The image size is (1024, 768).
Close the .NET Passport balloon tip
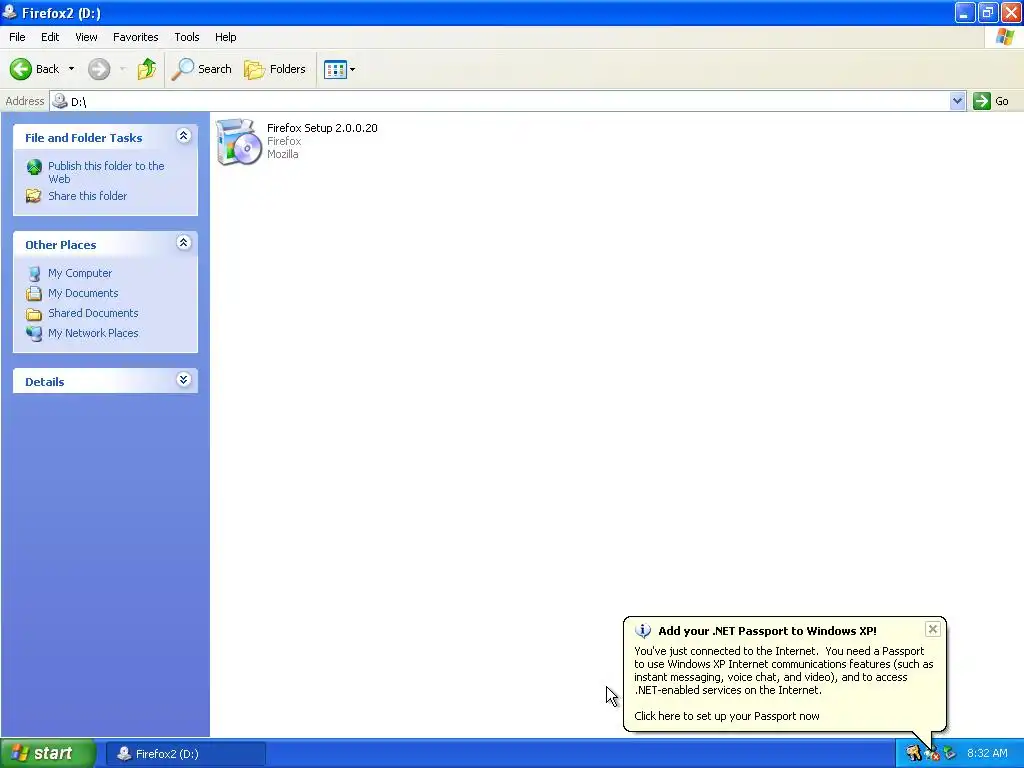point(933,629)
